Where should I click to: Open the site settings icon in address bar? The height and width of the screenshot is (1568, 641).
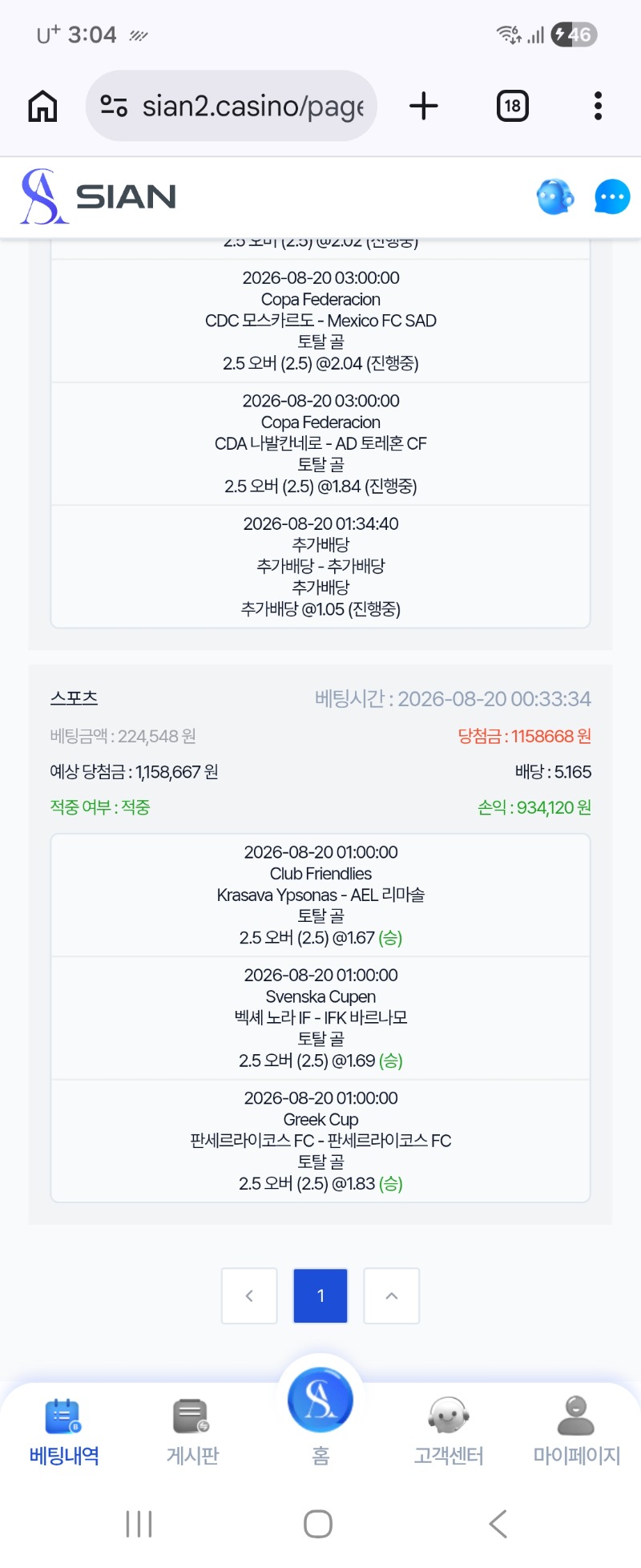coord(114,106)
